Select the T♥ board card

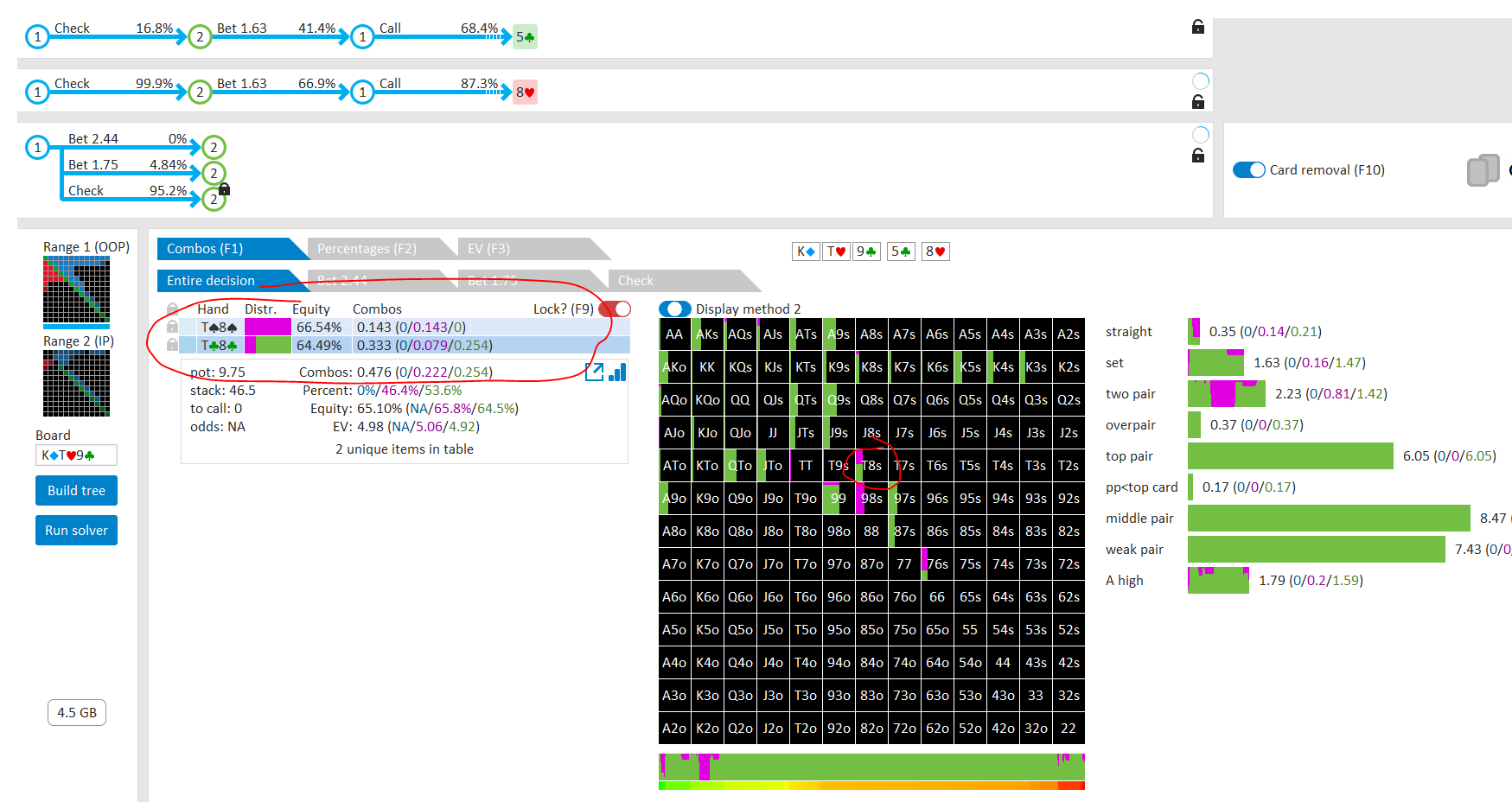pos(836,251)
